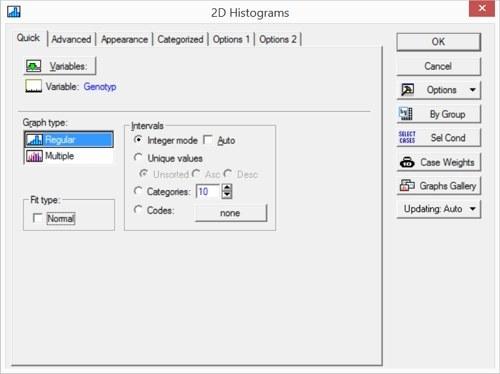Open the Graphs Gallery icon
Screen dimensions: 500x374
407,185
